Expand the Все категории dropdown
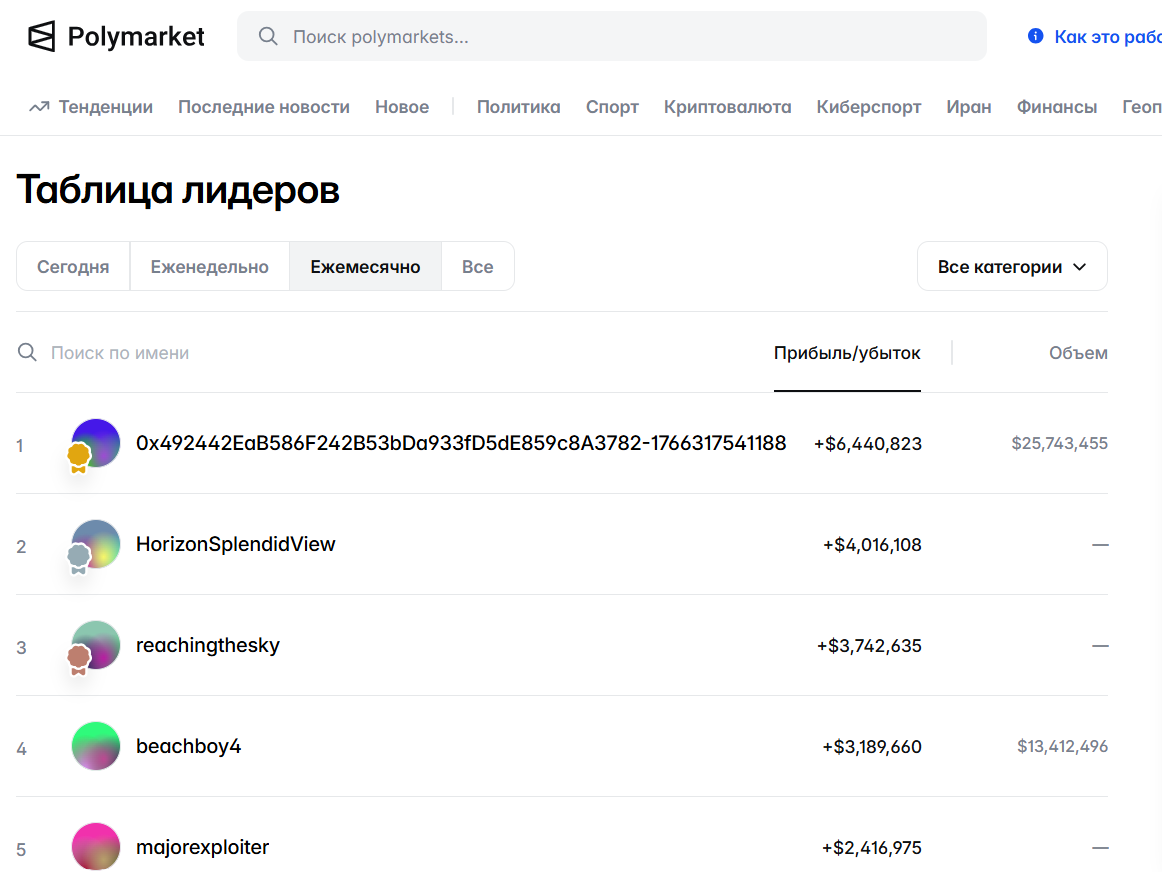This screenshot has height=872, width=1162. tap(1012, 267)
